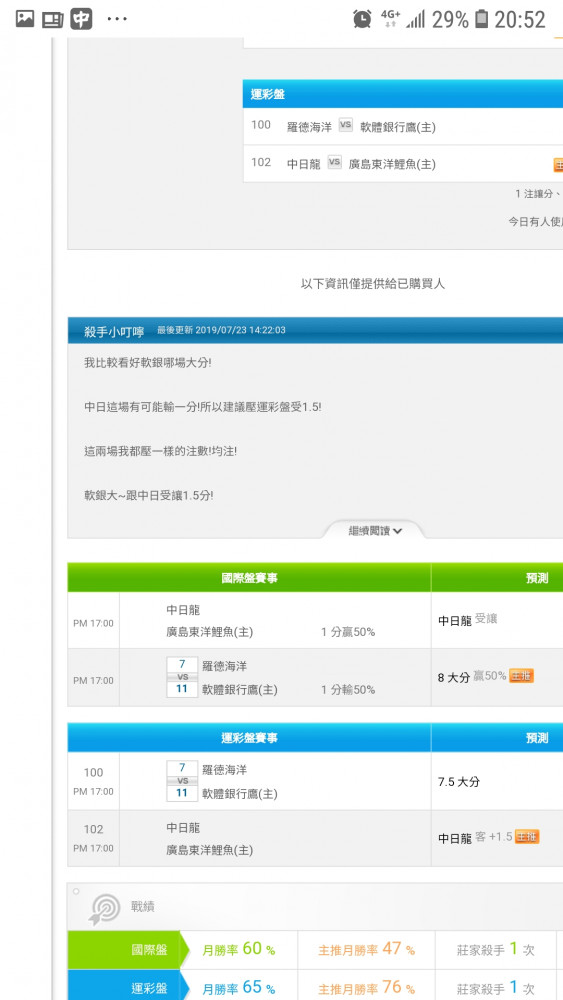Image resolution: width=563 pixels, height=1000 pixels.
Task: Click the target arrow 戰績 icon
Action: (105, 909)
